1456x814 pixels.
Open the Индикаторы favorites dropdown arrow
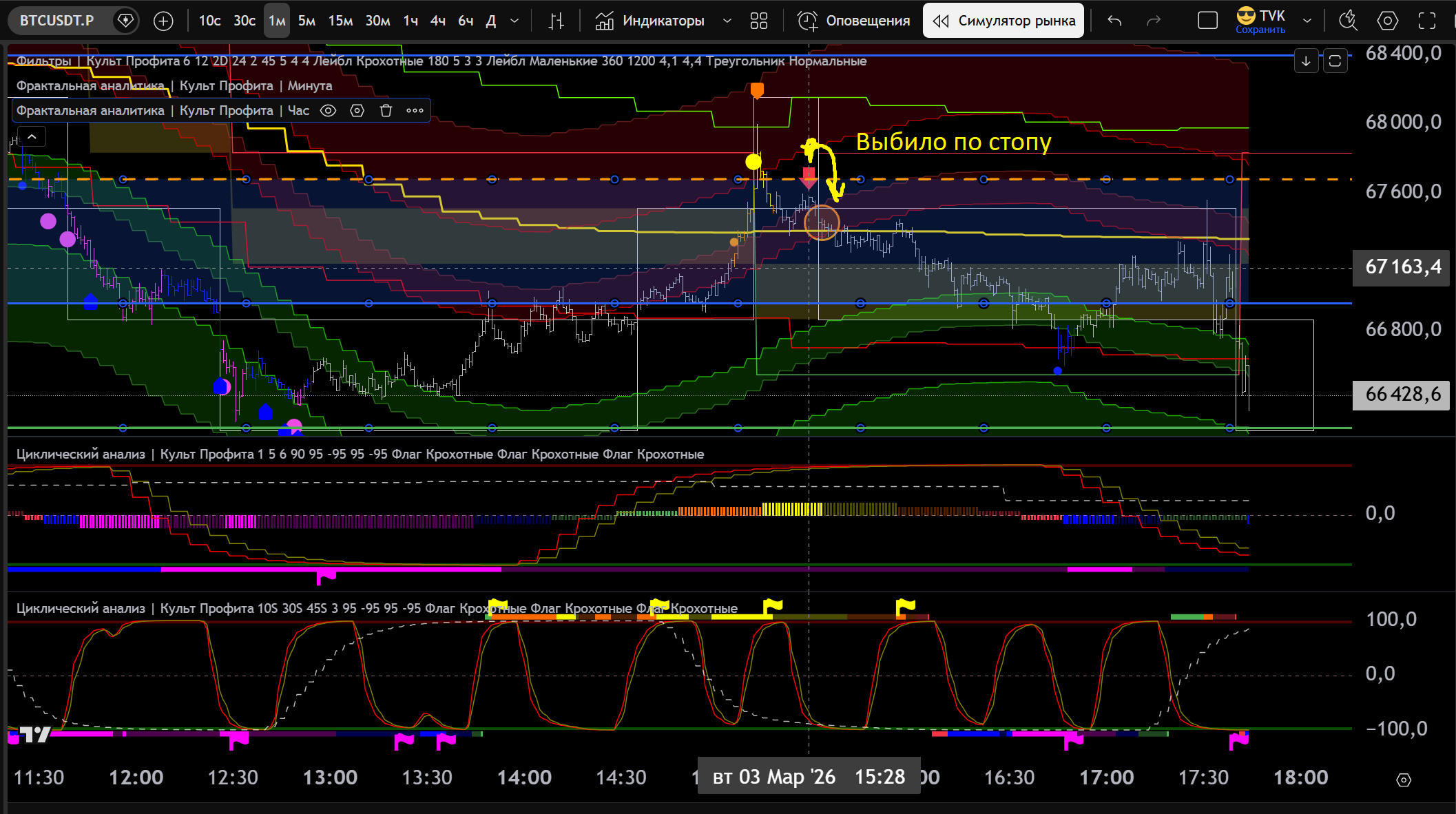point(727,21)
